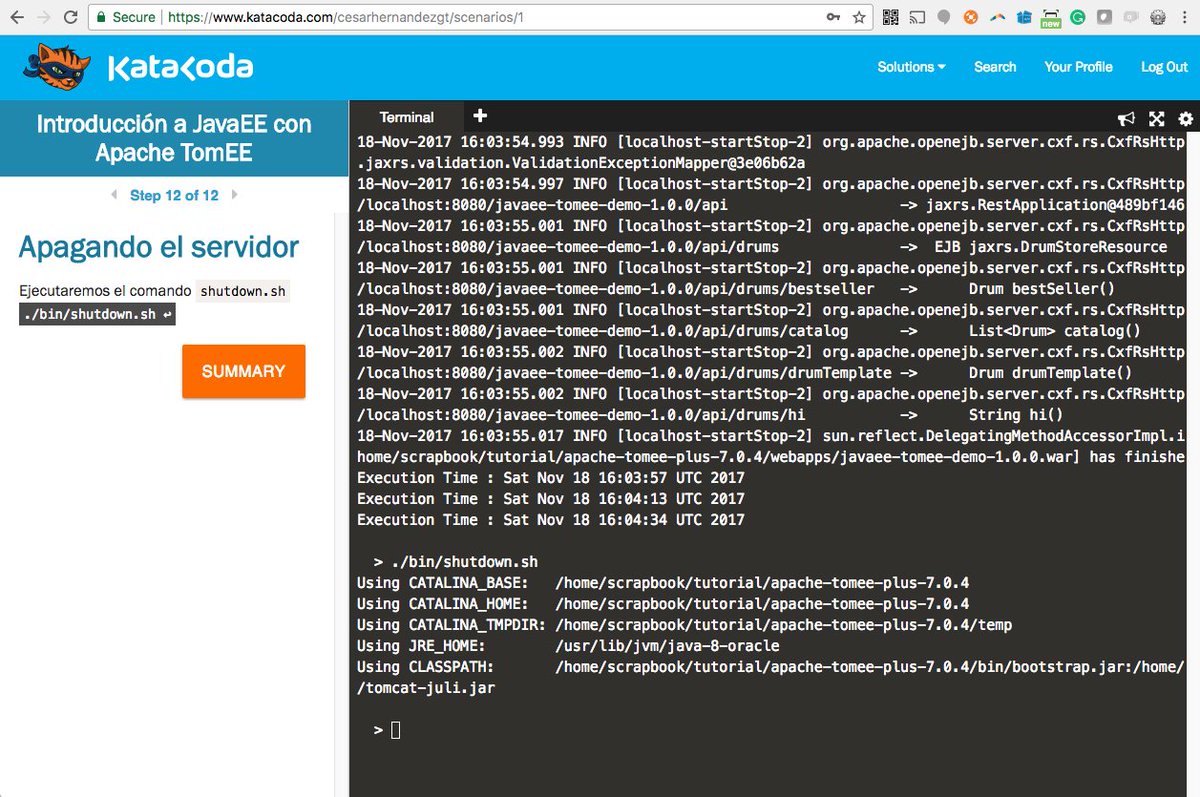
Task: Click the '/api/drums/drumTemplate' mapping line
Action: 745,373
